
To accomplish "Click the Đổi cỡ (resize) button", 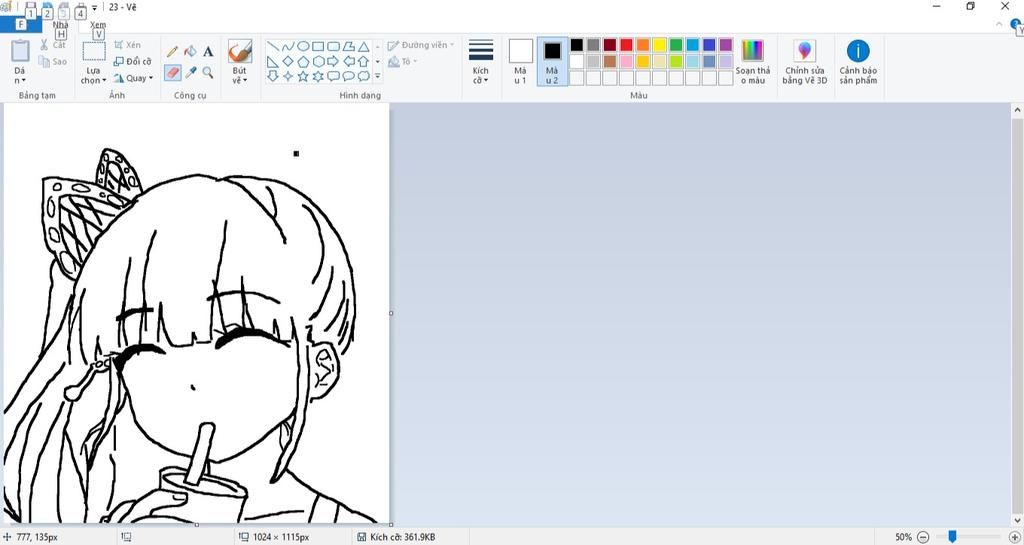I will (133, 61).
